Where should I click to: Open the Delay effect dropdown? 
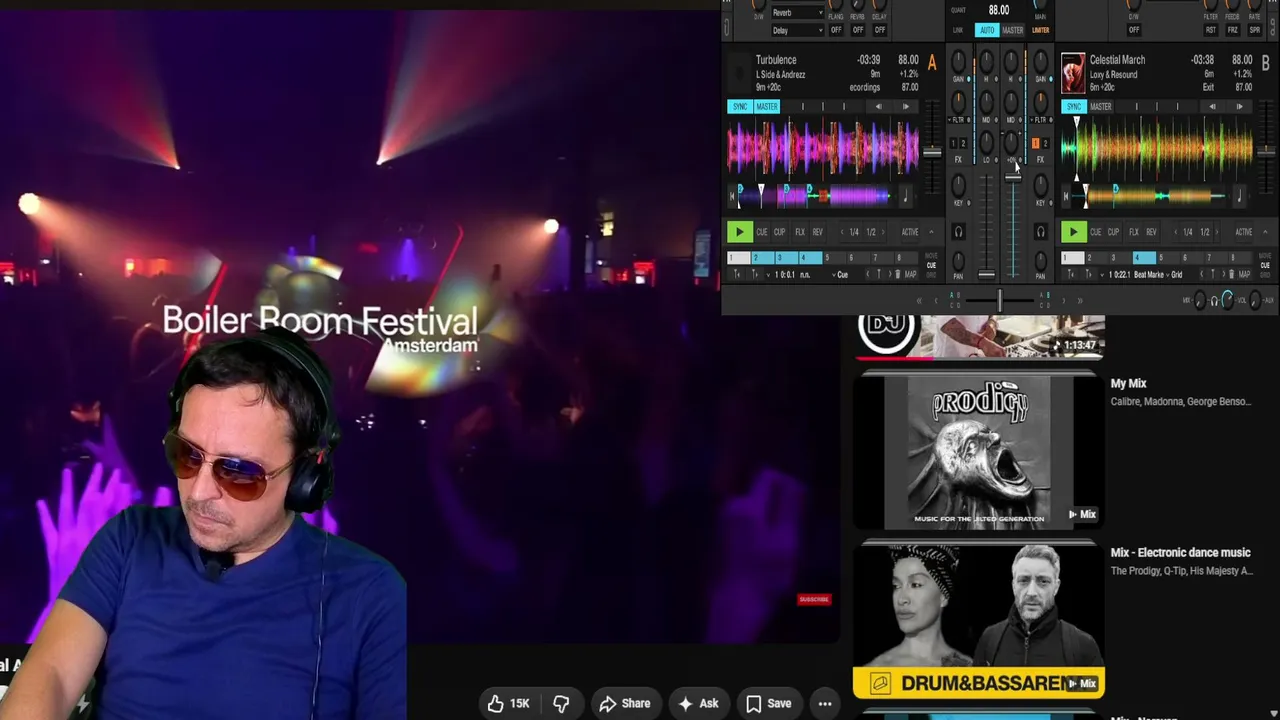pyautogui.click(x=797, y=30)
